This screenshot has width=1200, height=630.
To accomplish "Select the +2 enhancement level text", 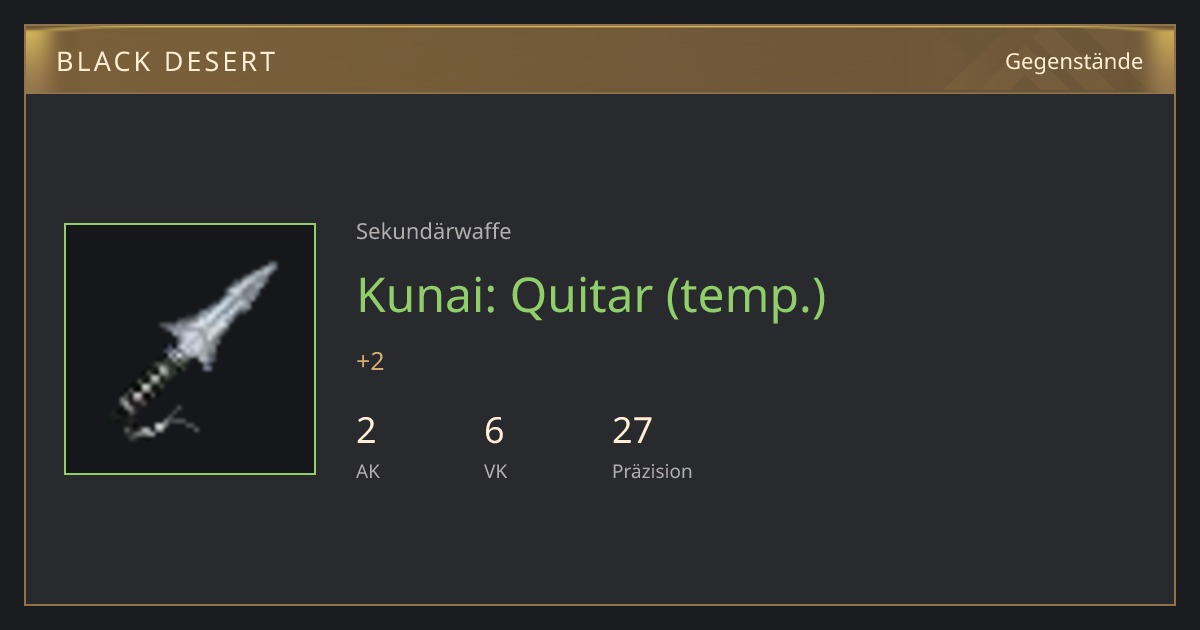I will (x=370, y=361).
